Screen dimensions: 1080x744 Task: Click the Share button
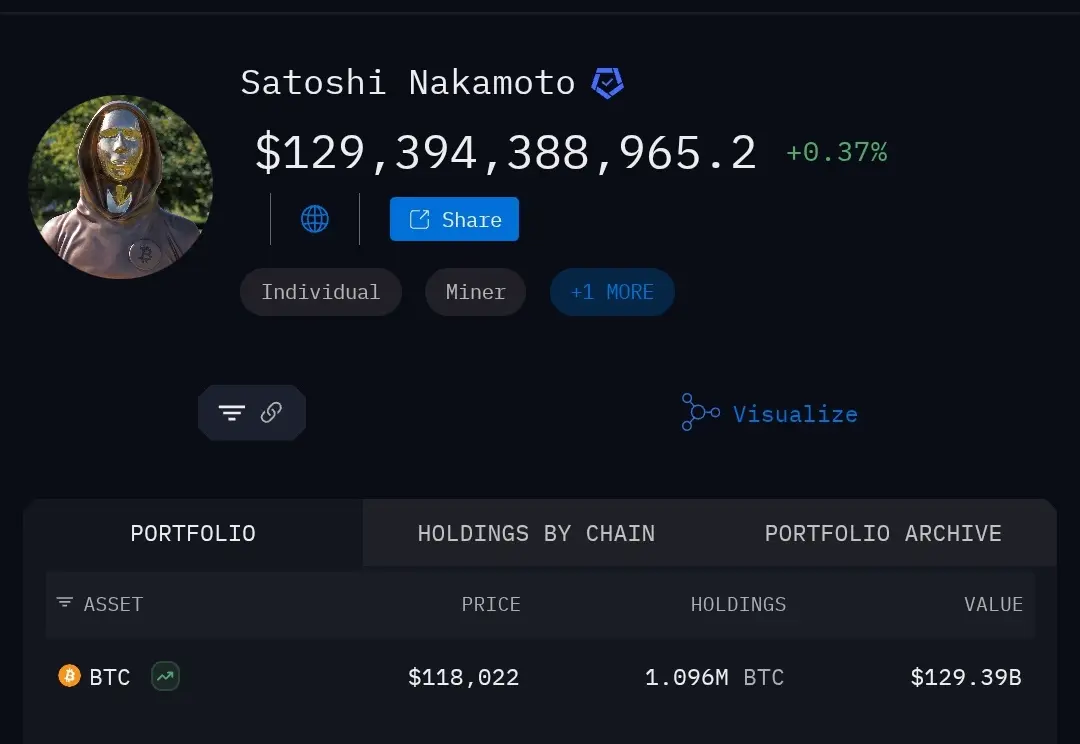[x=454, y=219]
